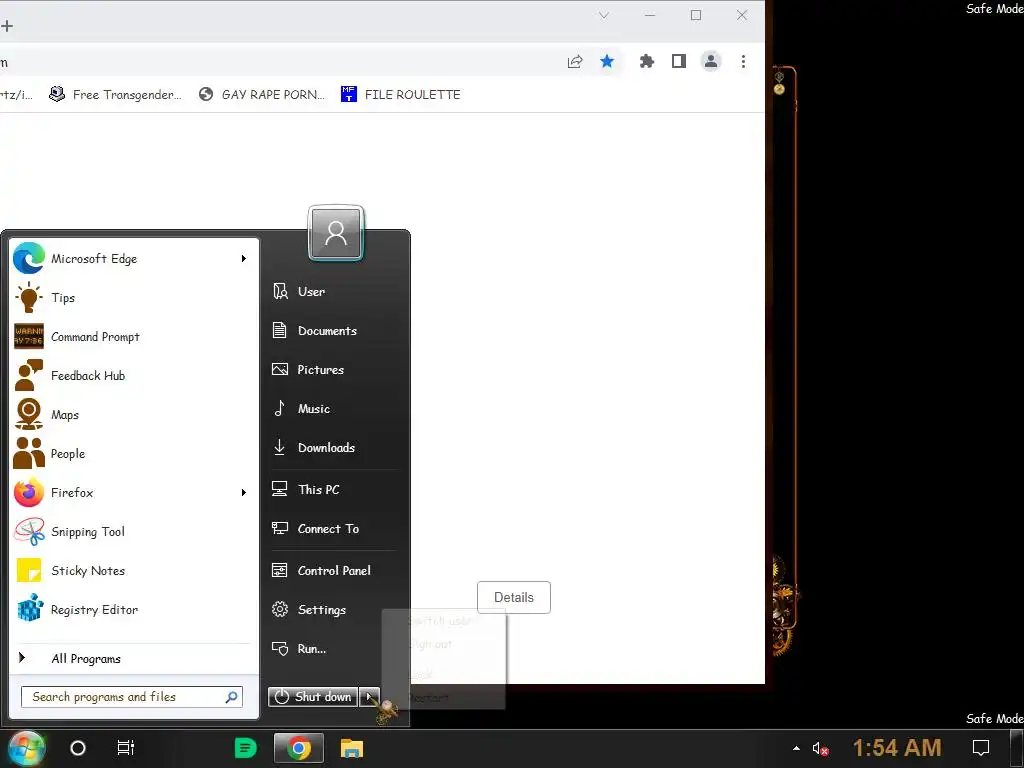
Task: Click the Shut down button
Action: [313, 697]
